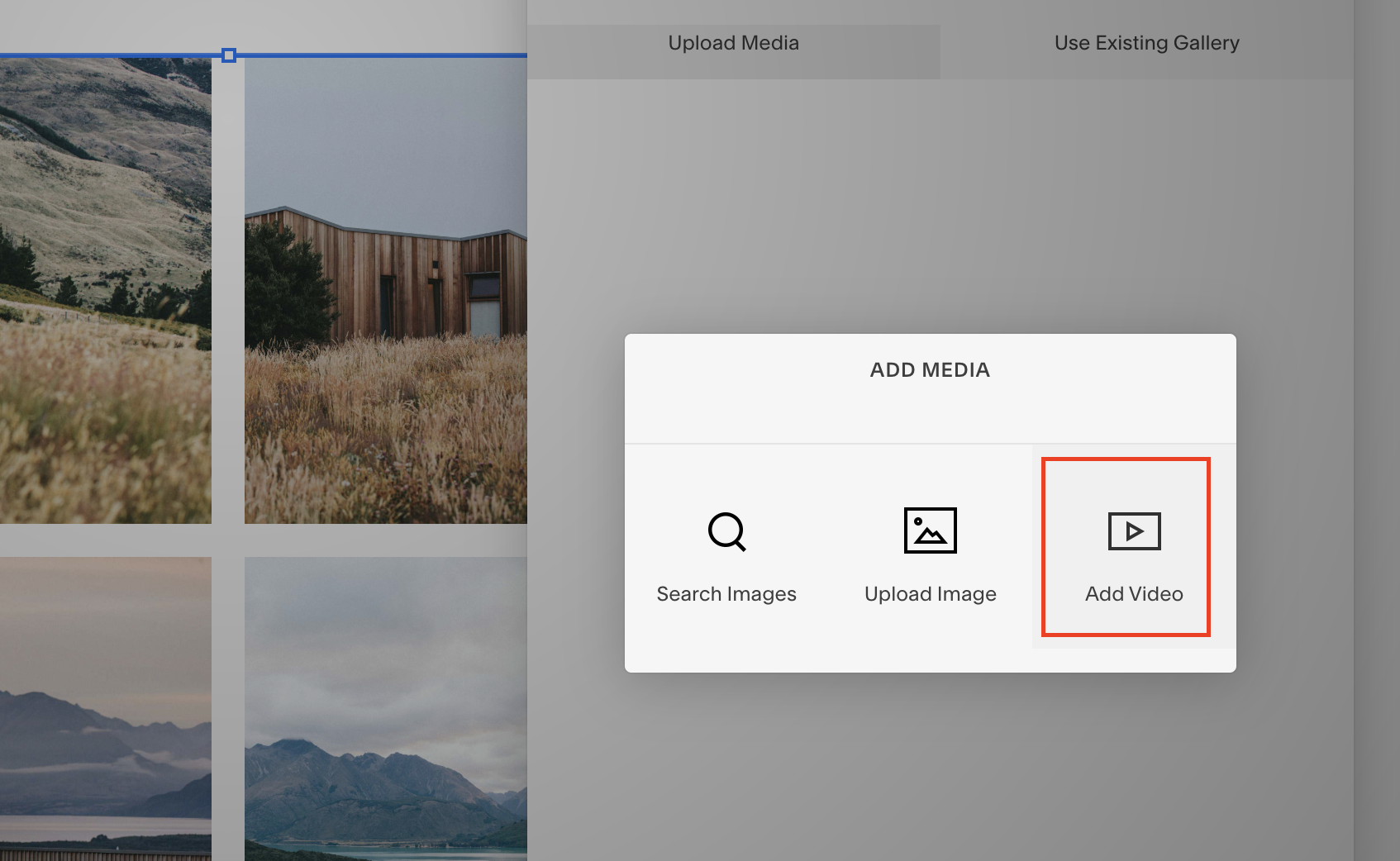The image size is (1400, 861).
Task: Select the lake and green mountains photo
Action: point(386,709)
